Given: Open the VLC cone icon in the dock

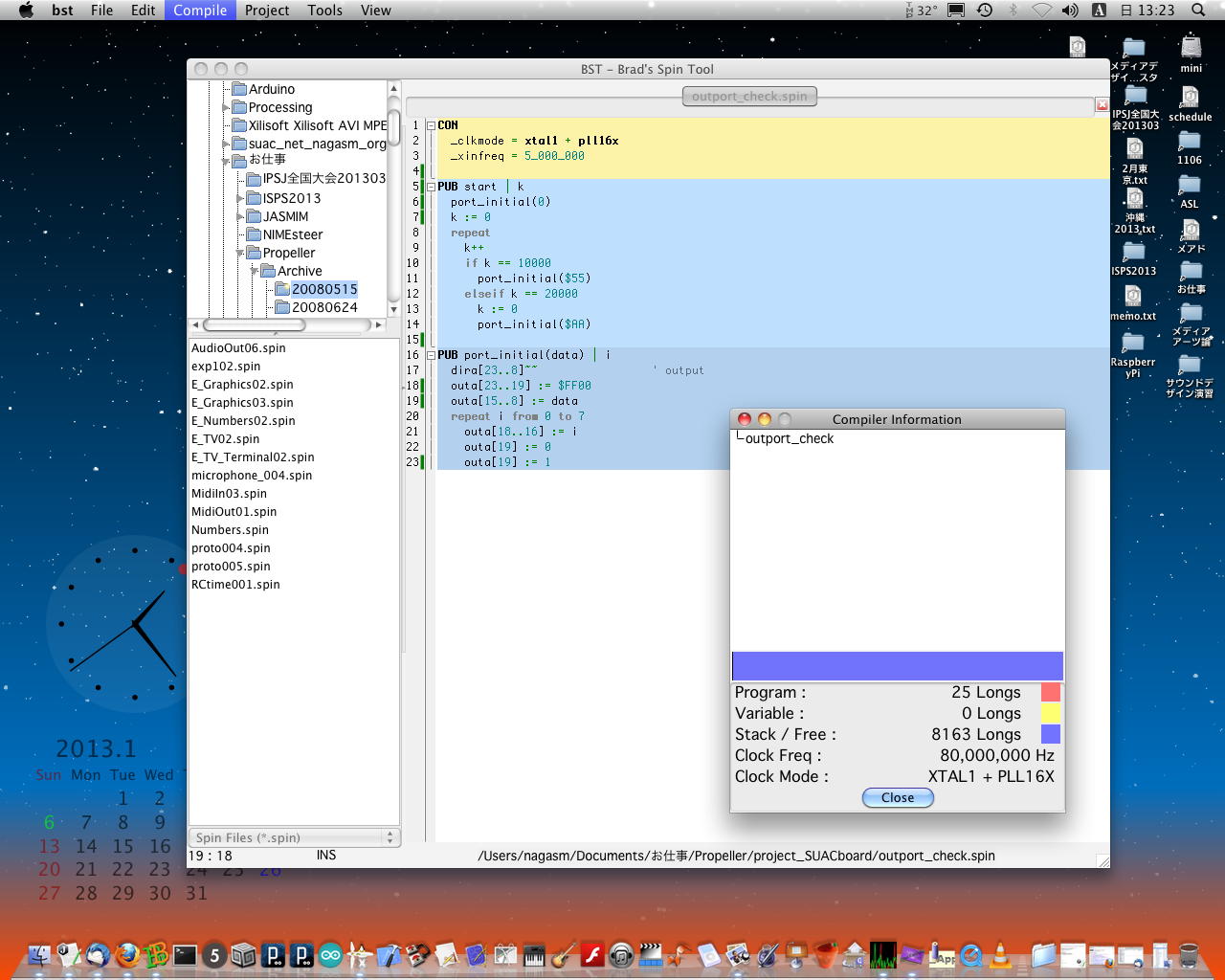Looking at the screenshot, I should click(x=1000, y=954).
